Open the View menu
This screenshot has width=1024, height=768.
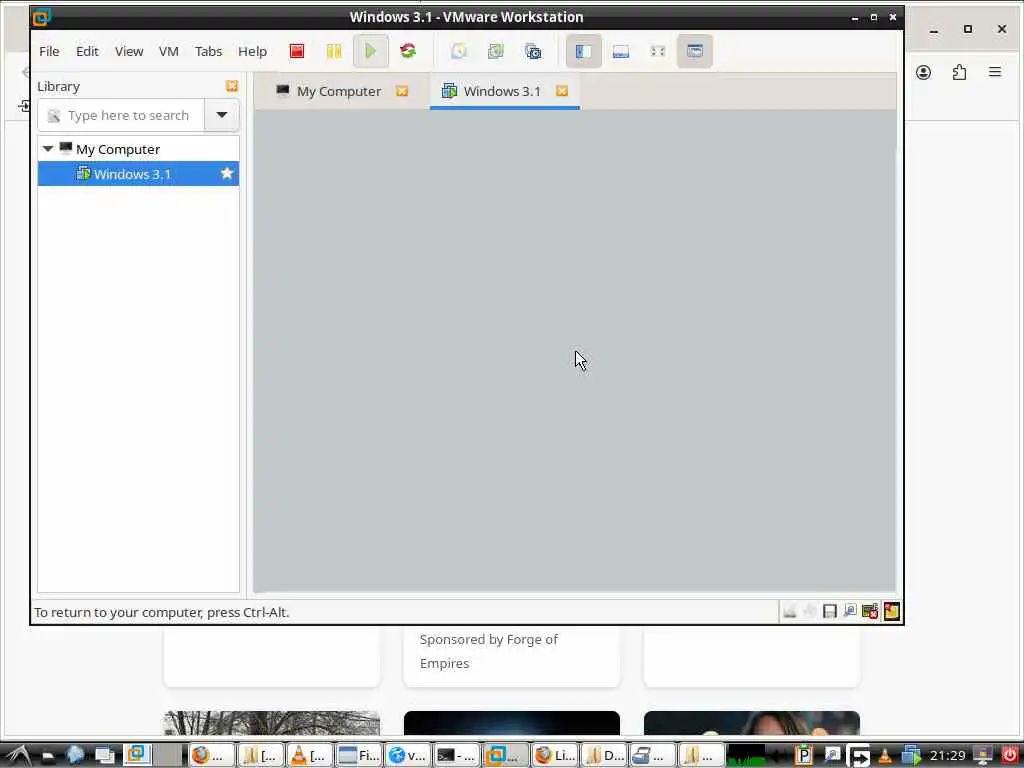(x=129, y=51)
